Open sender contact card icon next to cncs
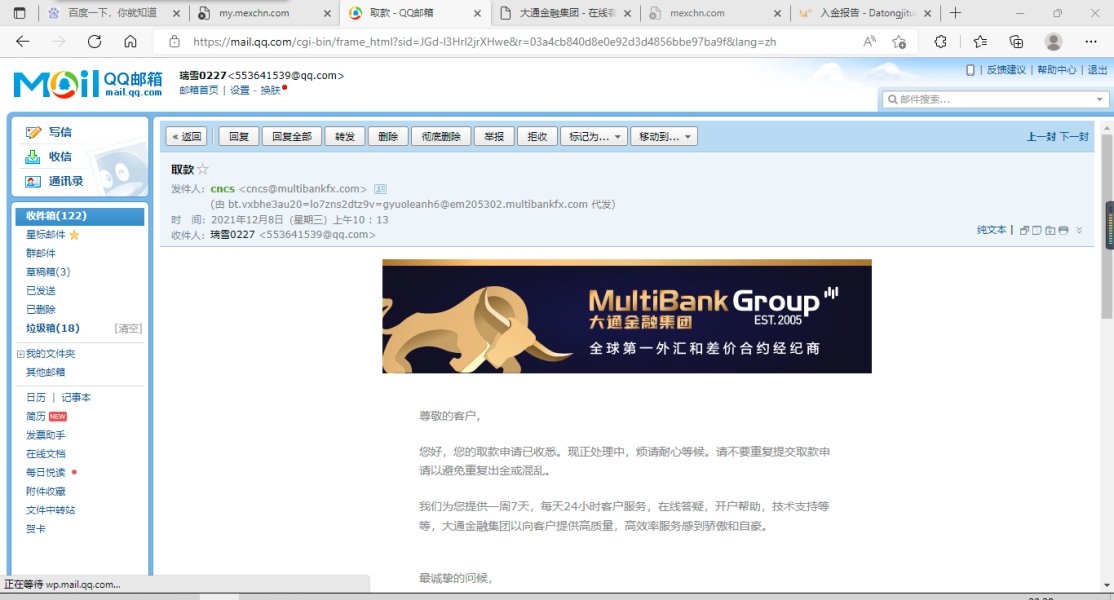 pyautogui.click(x=380, y=189)
